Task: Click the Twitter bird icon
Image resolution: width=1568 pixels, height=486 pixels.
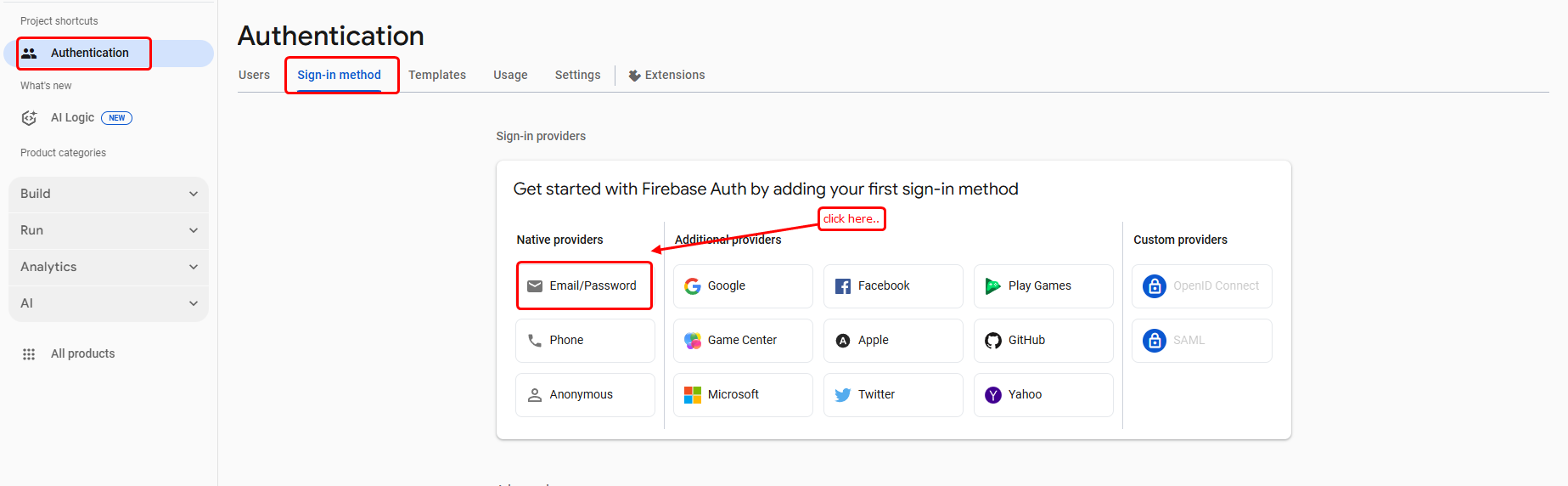Action: (843, 395)
